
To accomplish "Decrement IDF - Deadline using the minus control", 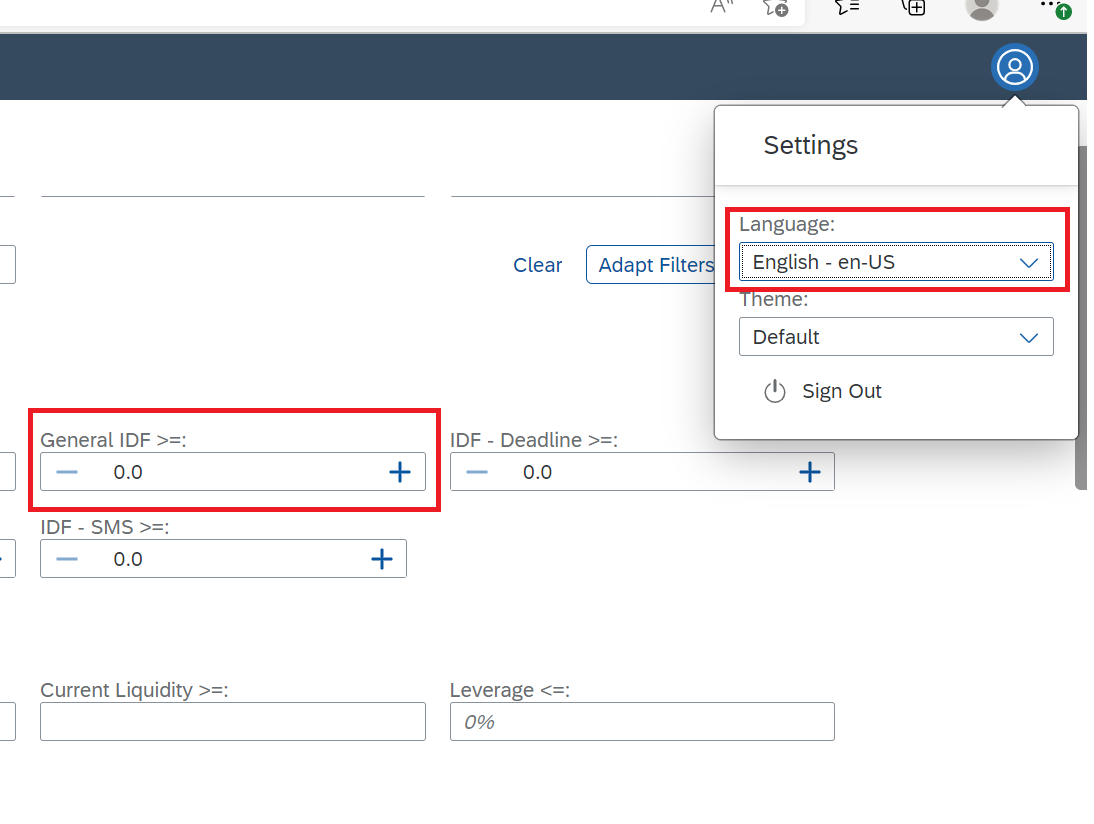I will [477, 471].
